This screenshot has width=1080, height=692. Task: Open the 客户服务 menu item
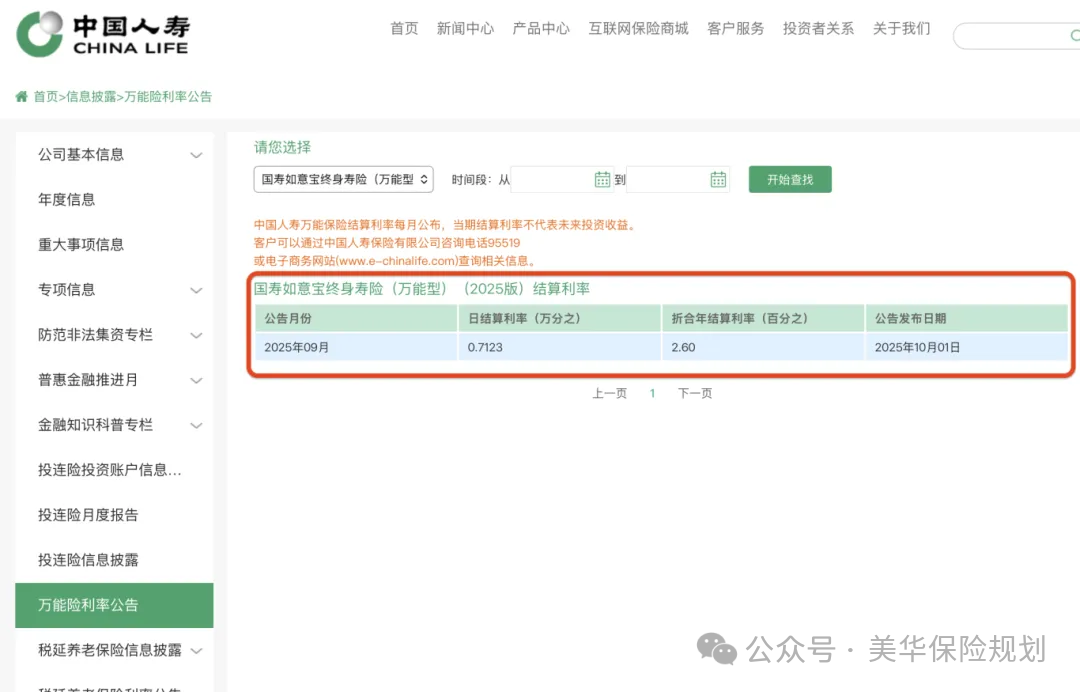click(735, 29)
